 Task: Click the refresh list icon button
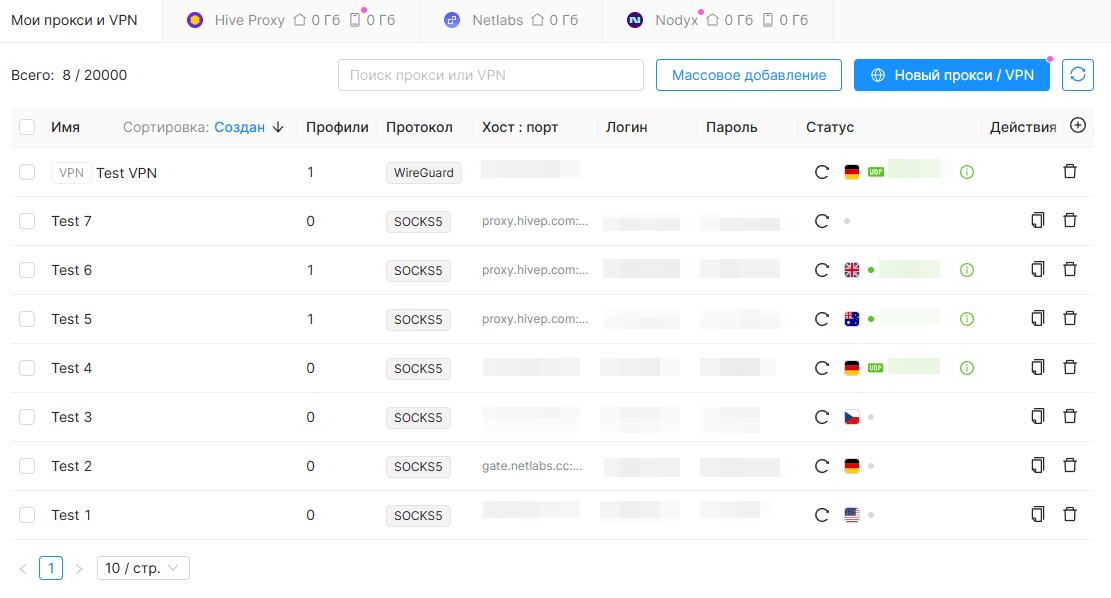(x=1078, y=75)
